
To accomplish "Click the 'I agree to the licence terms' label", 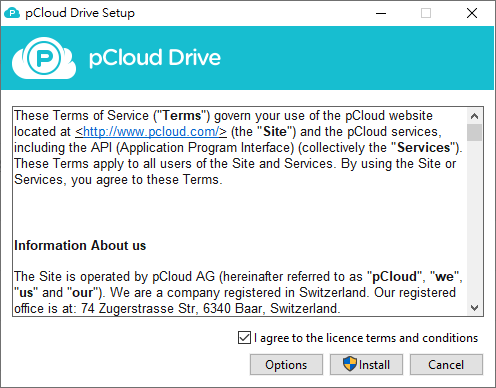I will point(366,338).
